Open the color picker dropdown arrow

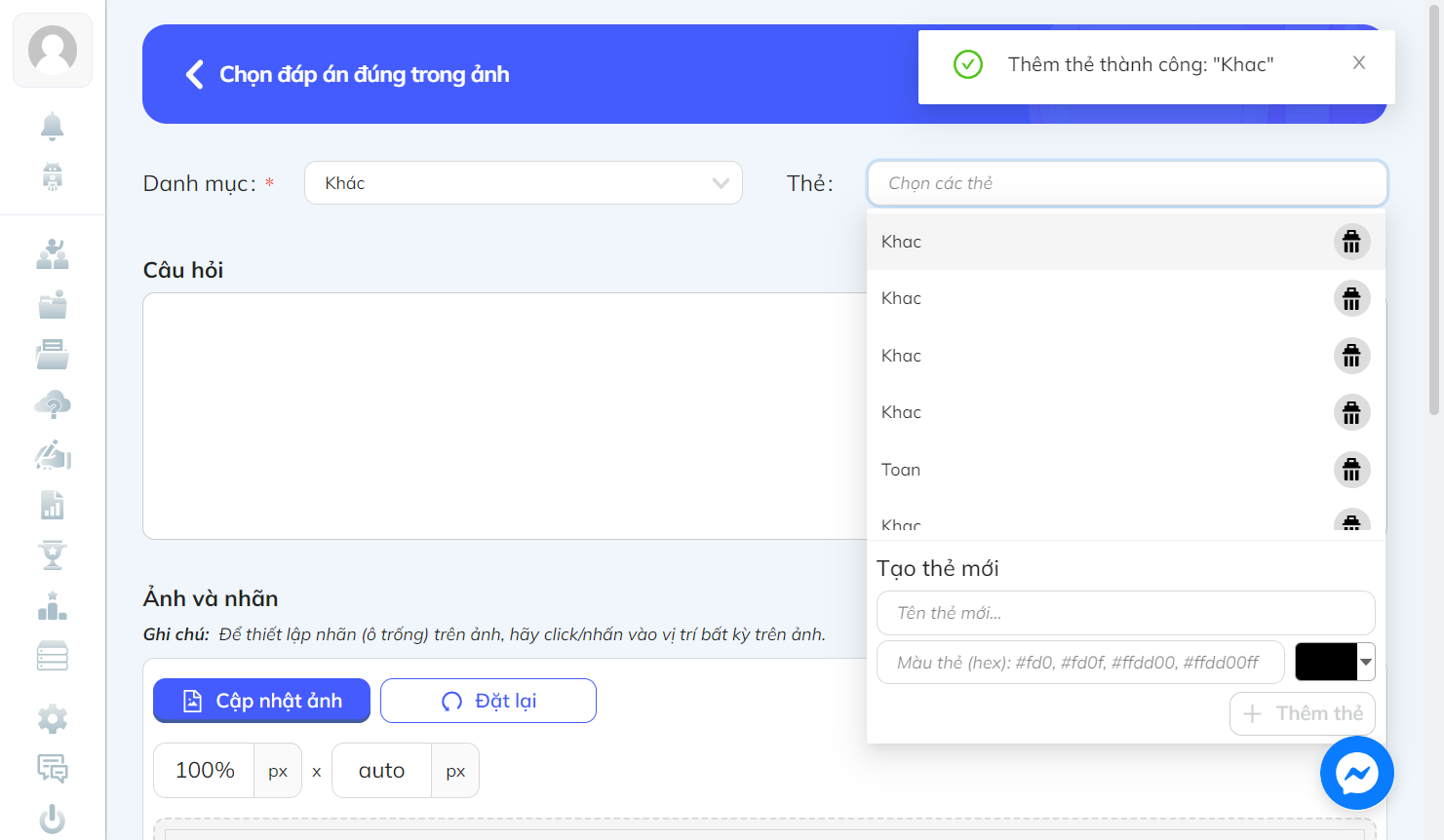tap(1366, 662)
